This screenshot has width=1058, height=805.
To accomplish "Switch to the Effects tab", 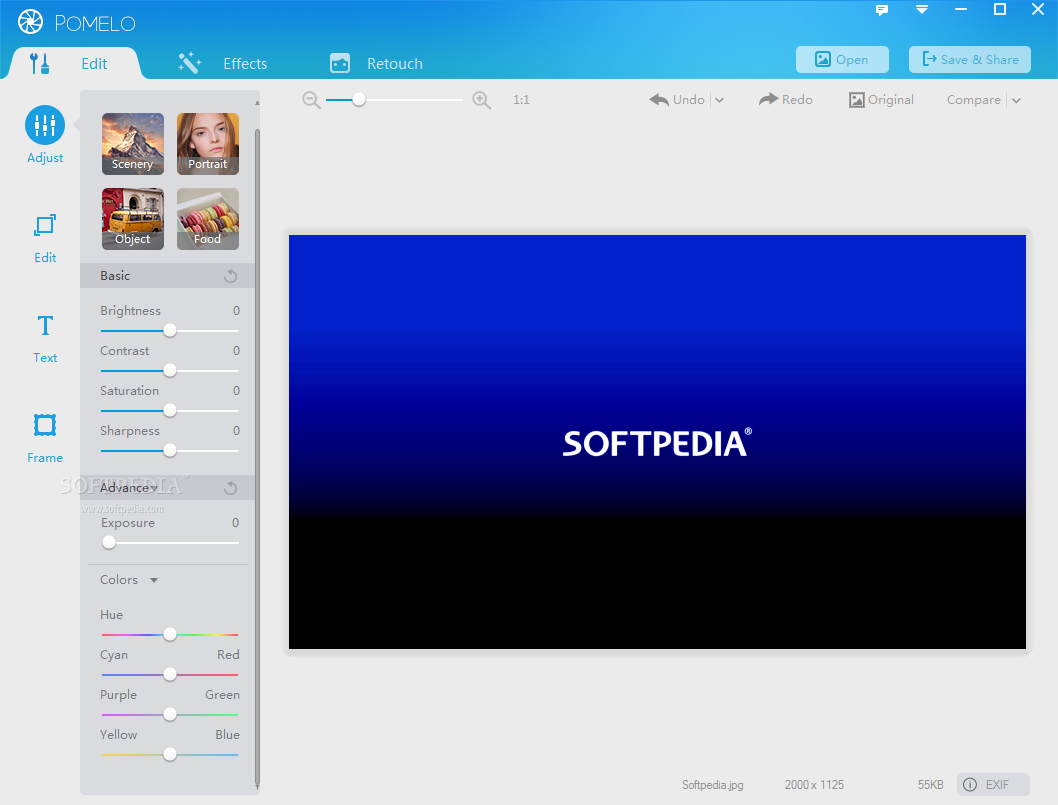I will 223,63.
